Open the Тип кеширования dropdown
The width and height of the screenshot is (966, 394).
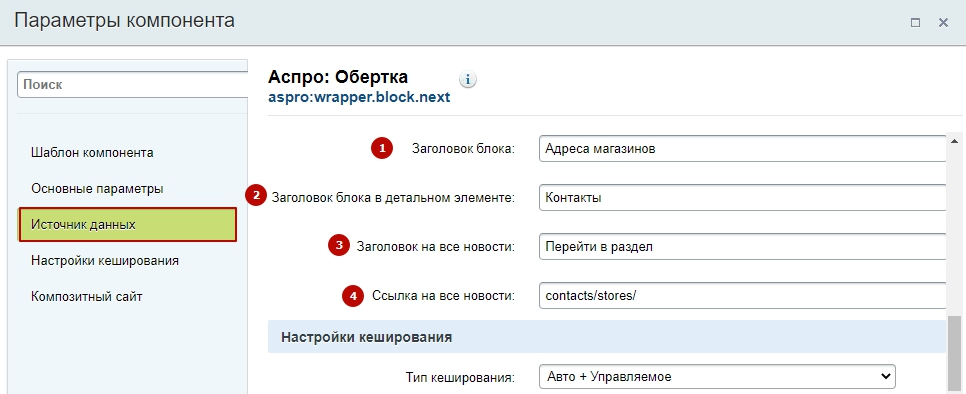pyautogui.click(x=717, y=376)
